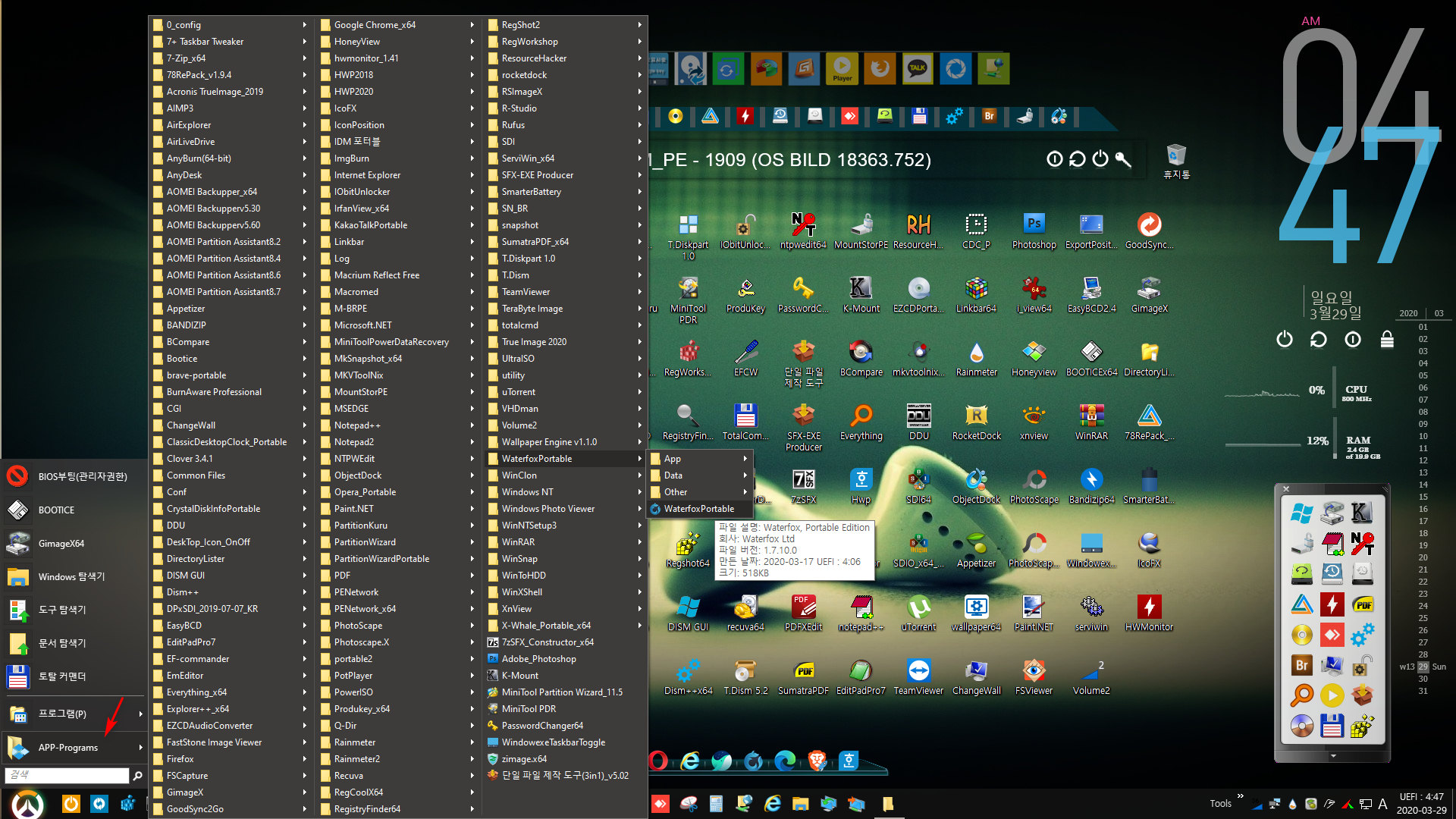The width and height of the screenshot is (1456, 819).
Task: Open the IcoFX desktop icon
Action: coord(1149,550)
